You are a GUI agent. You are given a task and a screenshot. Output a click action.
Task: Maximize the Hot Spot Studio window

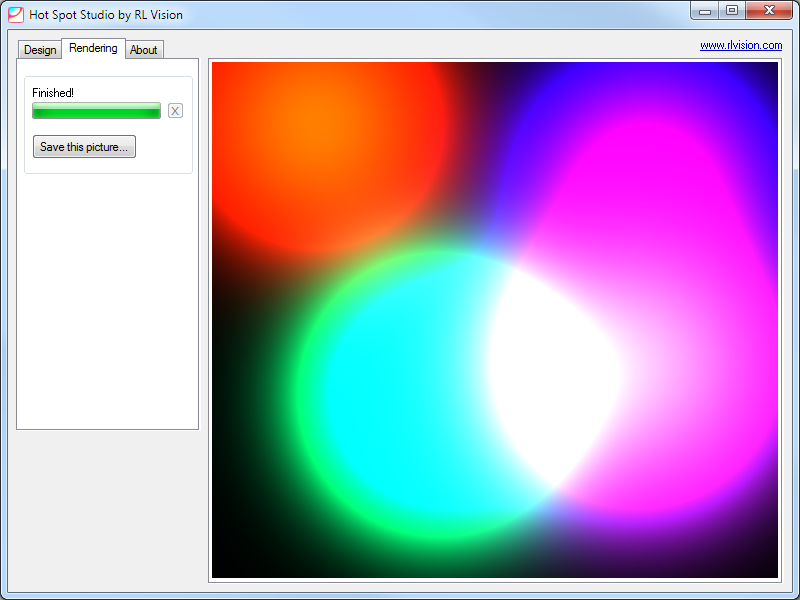pos(732,10)
